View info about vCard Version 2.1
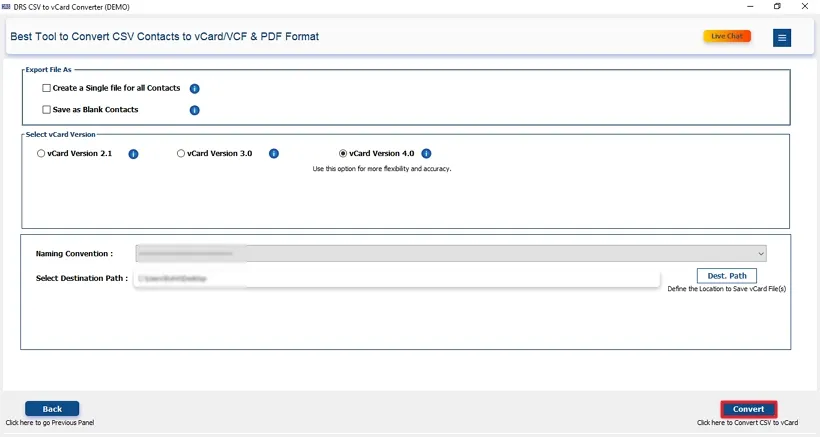Image resolution: width=820 pixels, height=437 pixels. tap(133, 154)
